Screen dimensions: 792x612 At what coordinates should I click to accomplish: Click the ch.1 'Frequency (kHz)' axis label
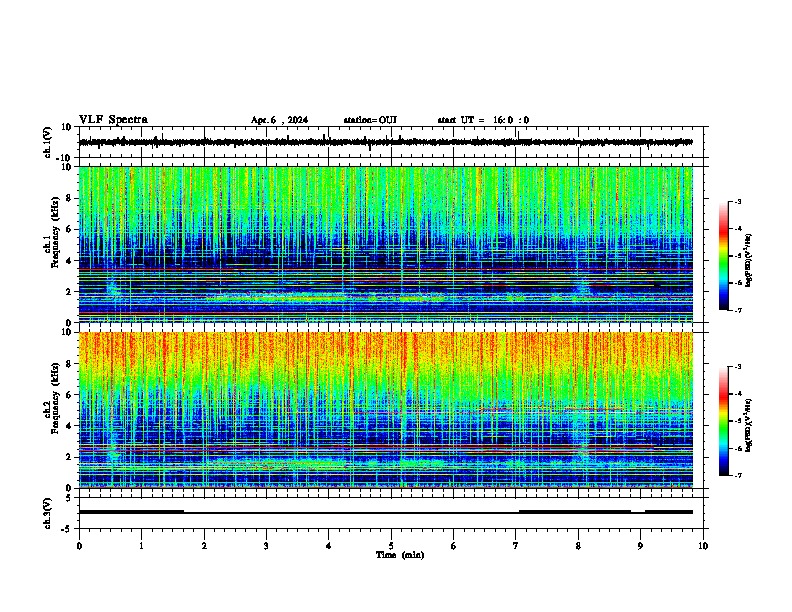pyautogui.click(x=55, y=233)
